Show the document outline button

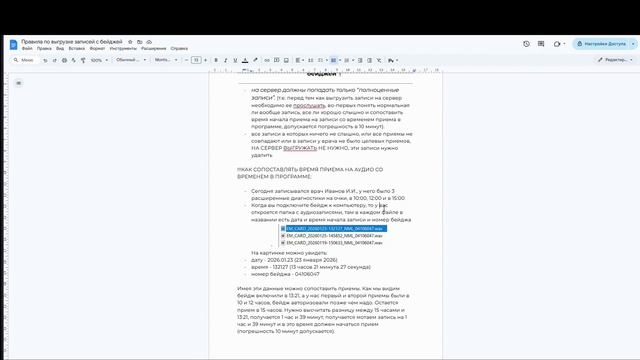(x=18, y=83)
